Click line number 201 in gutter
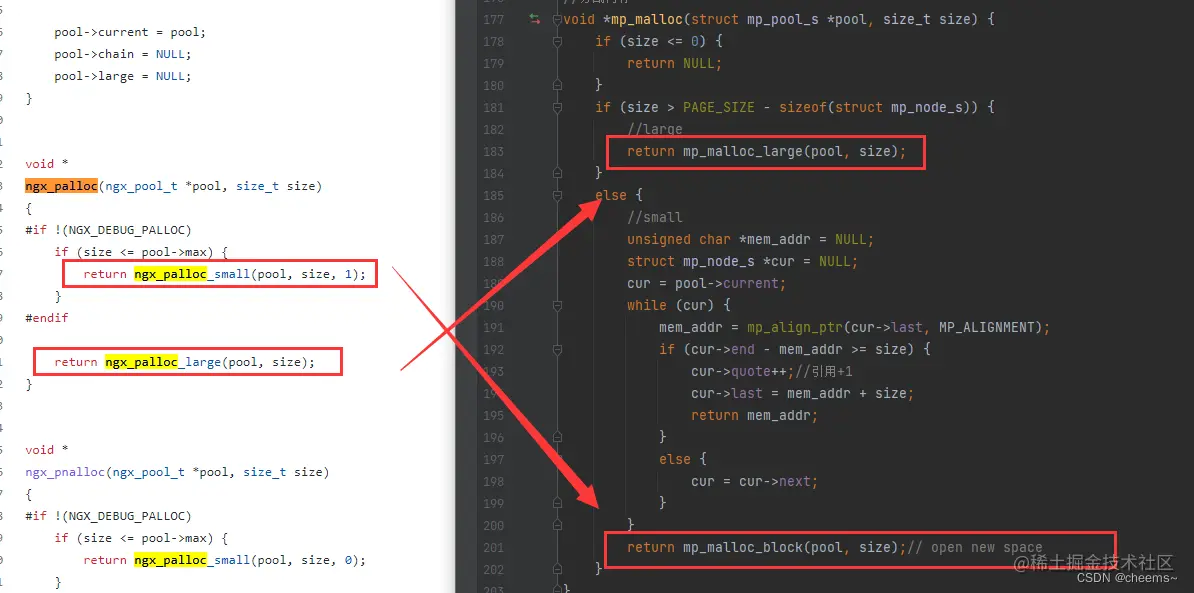 (x=494, y=547)
